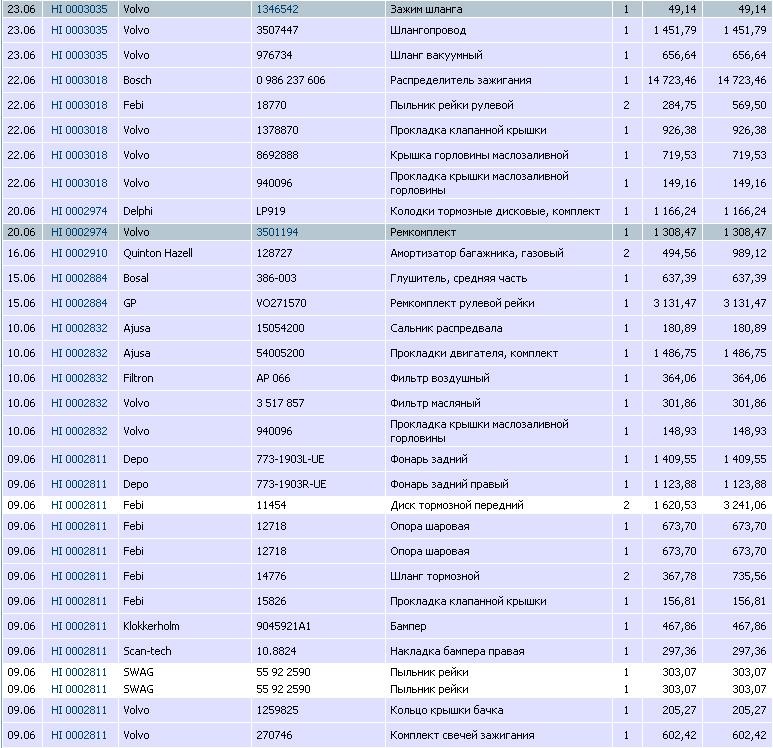Click 'Накладка бампера правая' description

(457, 651)
